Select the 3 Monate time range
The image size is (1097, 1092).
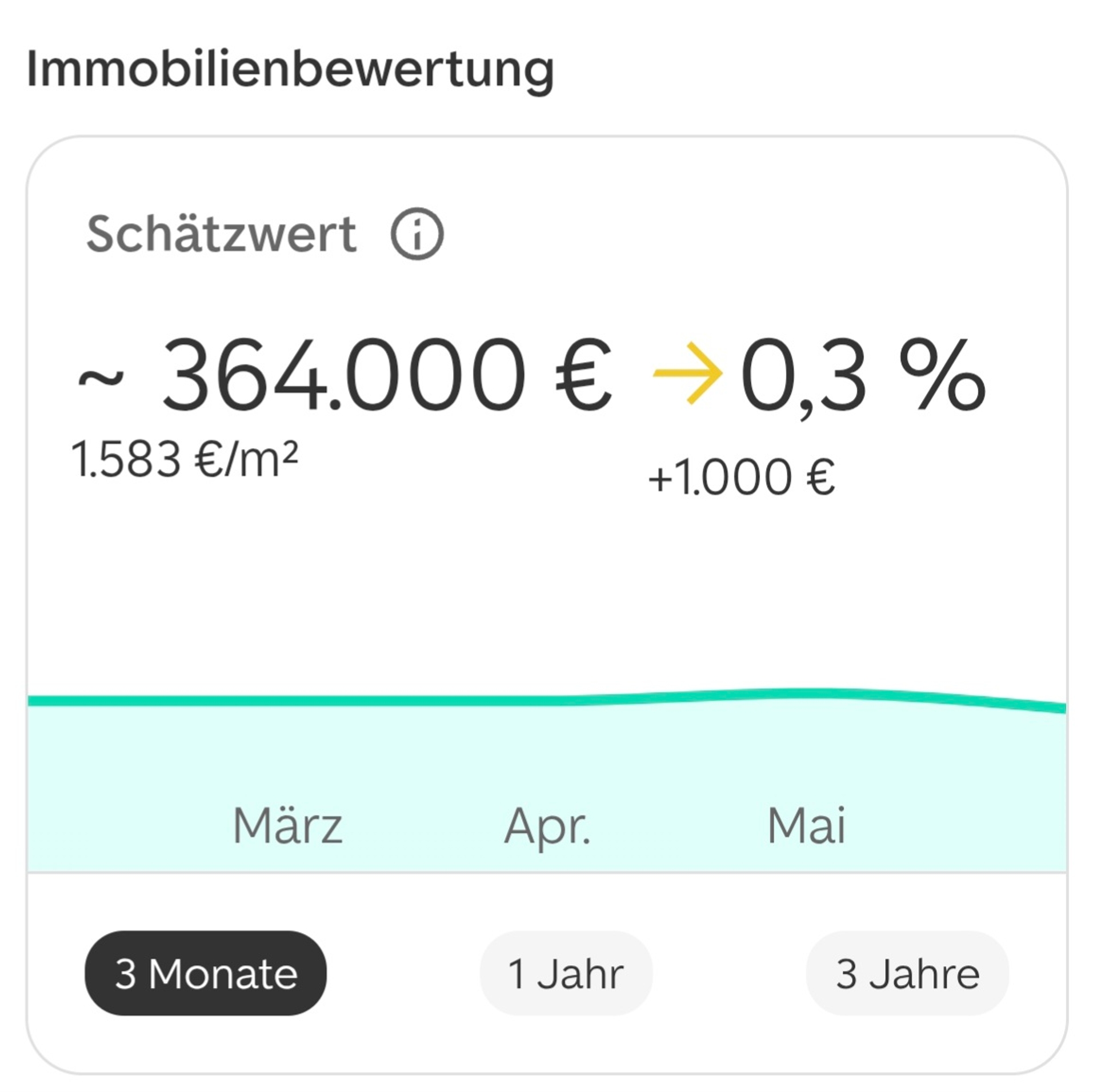(x=206, y=973)
